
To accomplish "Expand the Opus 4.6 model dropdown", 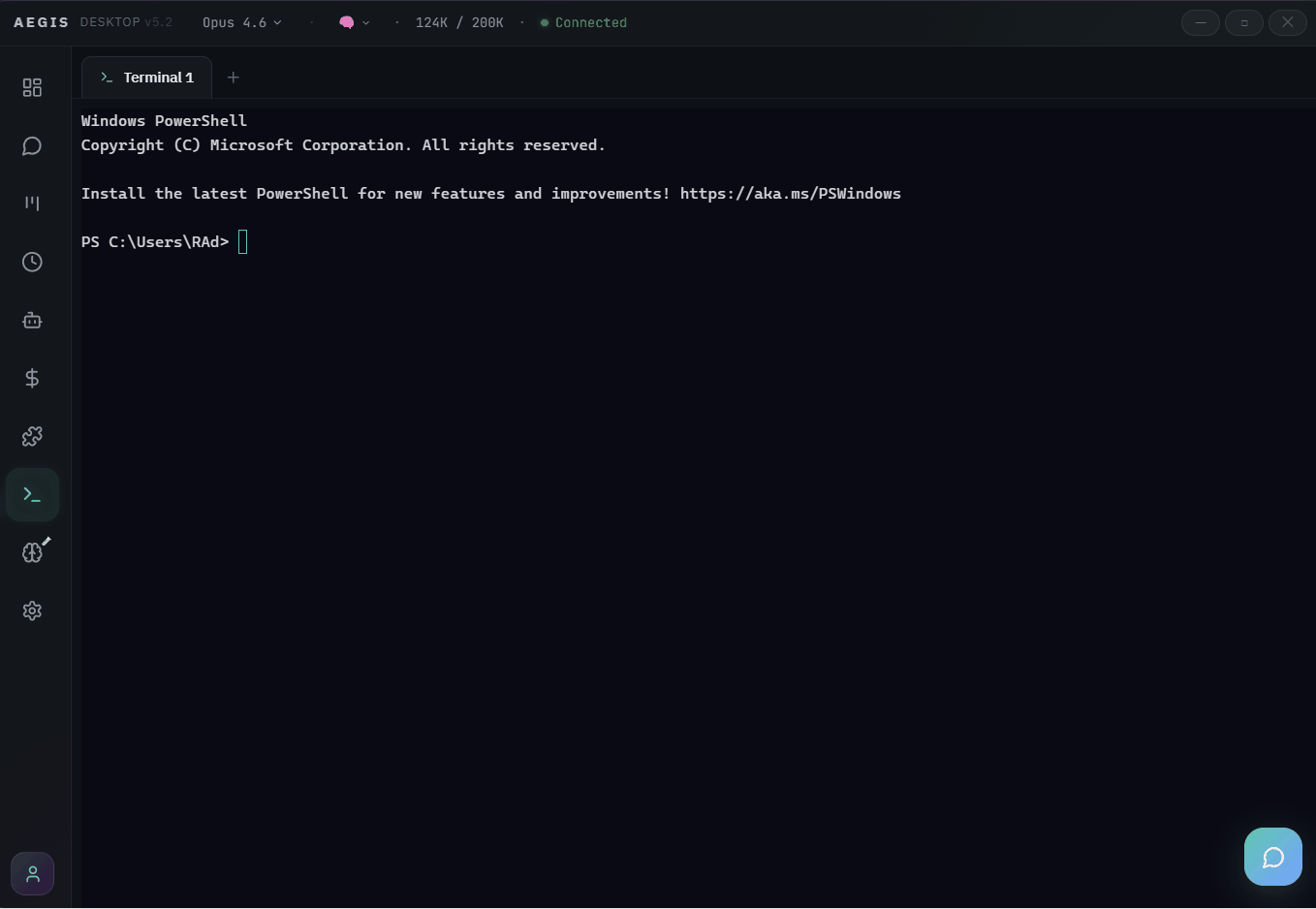I will tap(240, 22).
